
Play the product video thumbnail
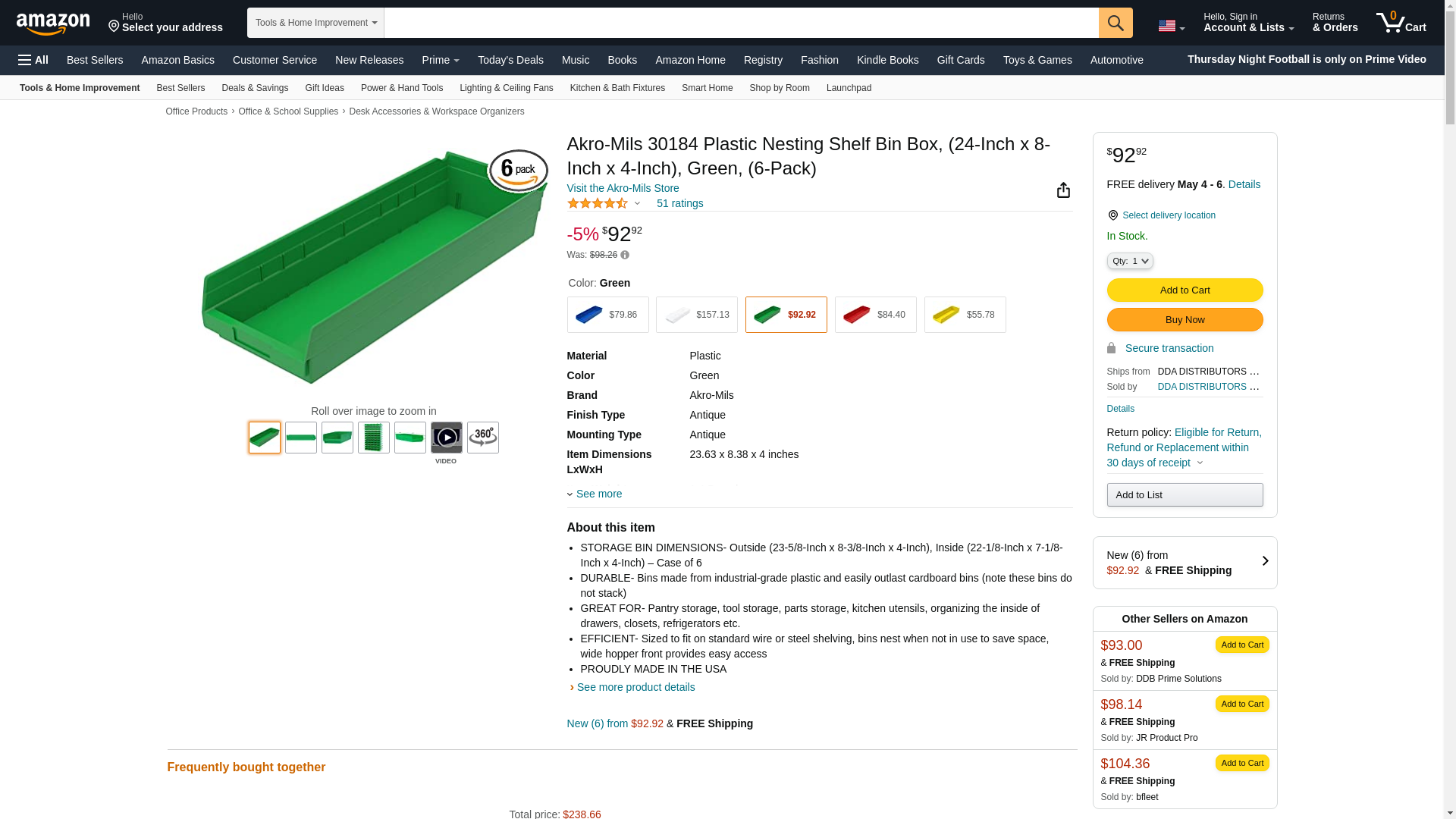point(447,438)
